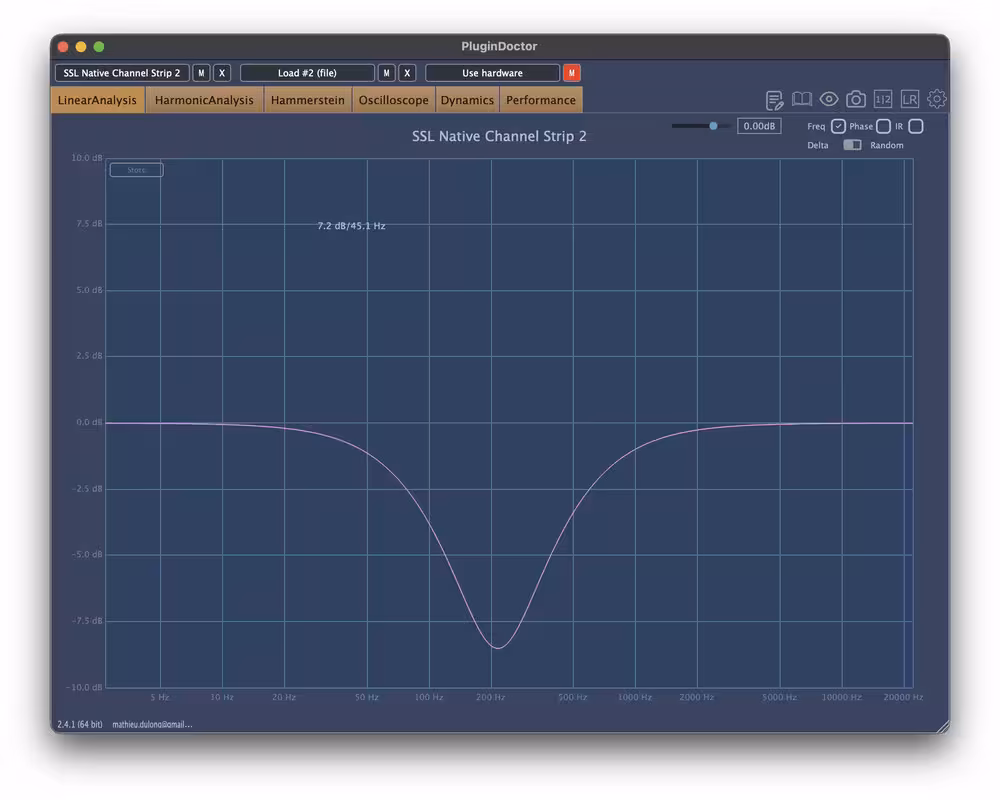Open the Hammerstein tab
The height and width of the screenshot is (800, 1000).
coord(307,100)
